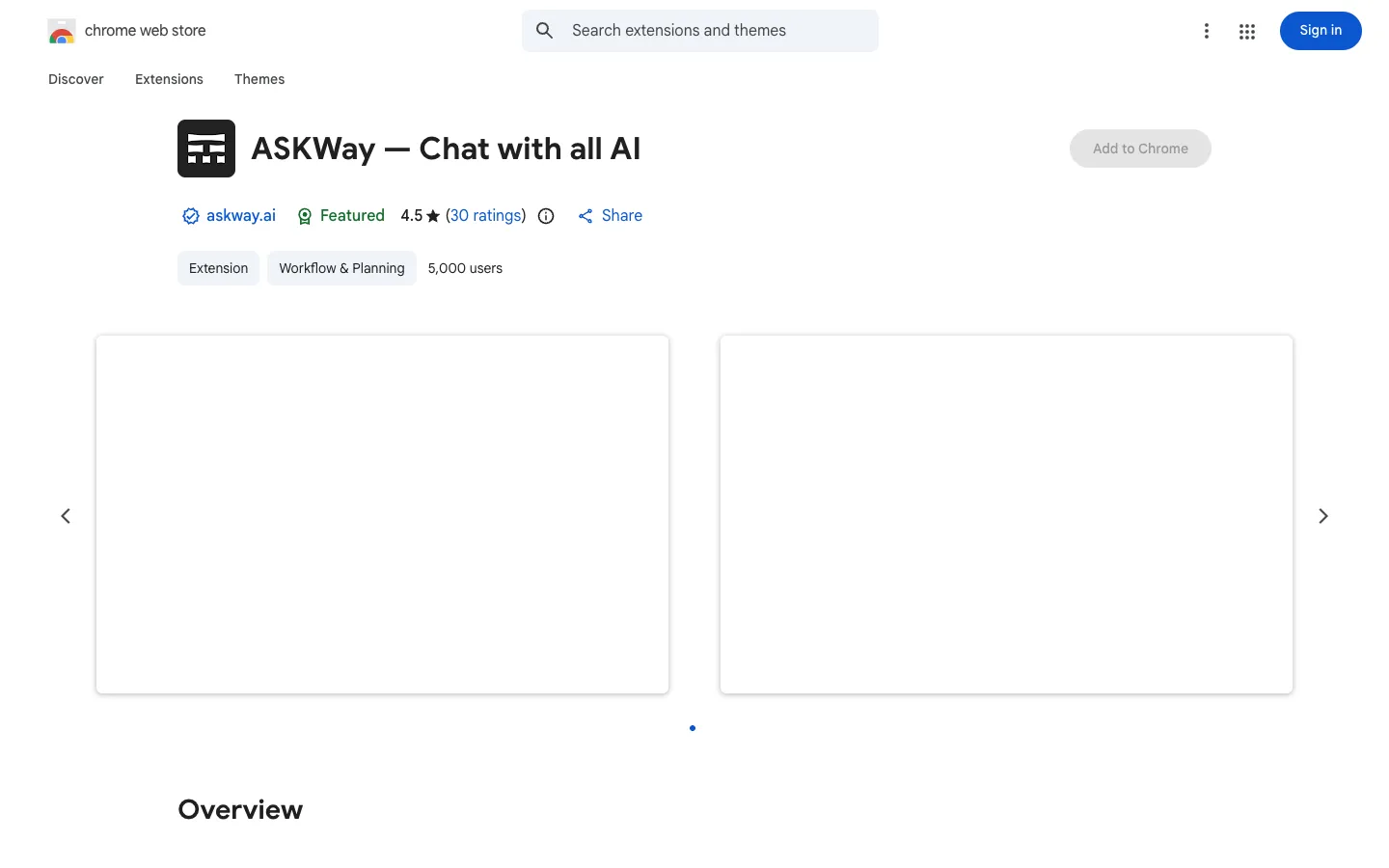The height and width of the screenshot is (868, 1389).
Task: Open the Google apps grid
Action: click(x=1247, y=32)
